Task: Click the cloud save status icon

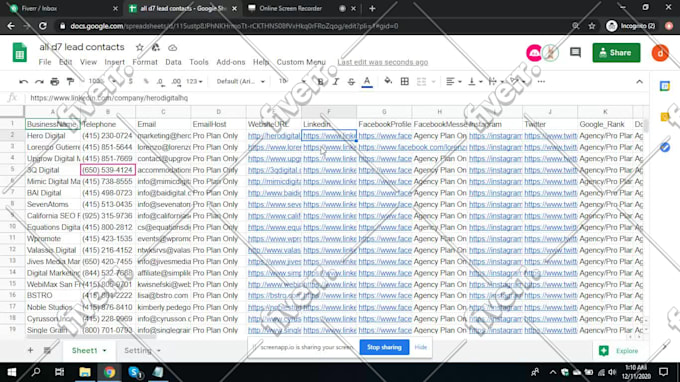Action: point(172,47)
